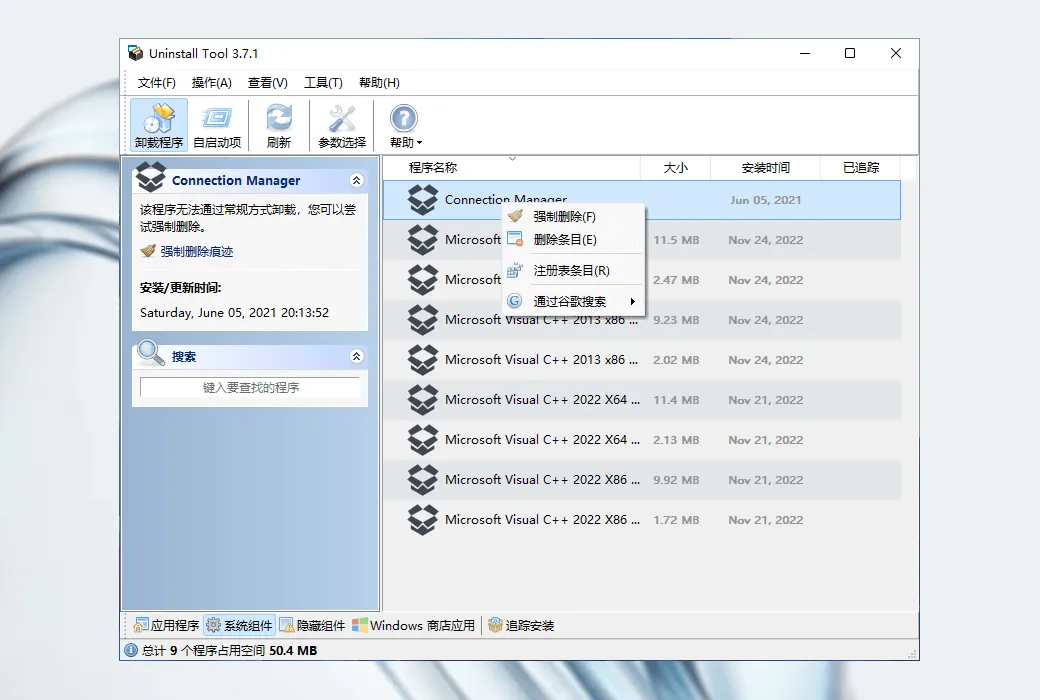Choose 强制删除(F) in context menu
This screenshot has width=1040, height=700.
point(574,216)
